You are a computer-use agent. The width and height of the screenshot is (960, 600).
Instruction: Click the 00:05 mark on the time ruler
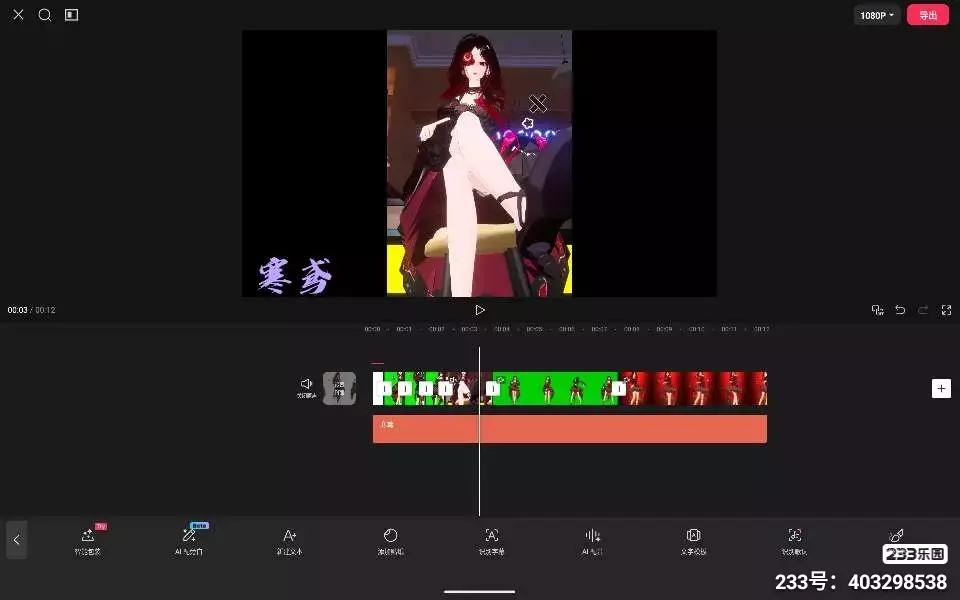pos(534,329)
